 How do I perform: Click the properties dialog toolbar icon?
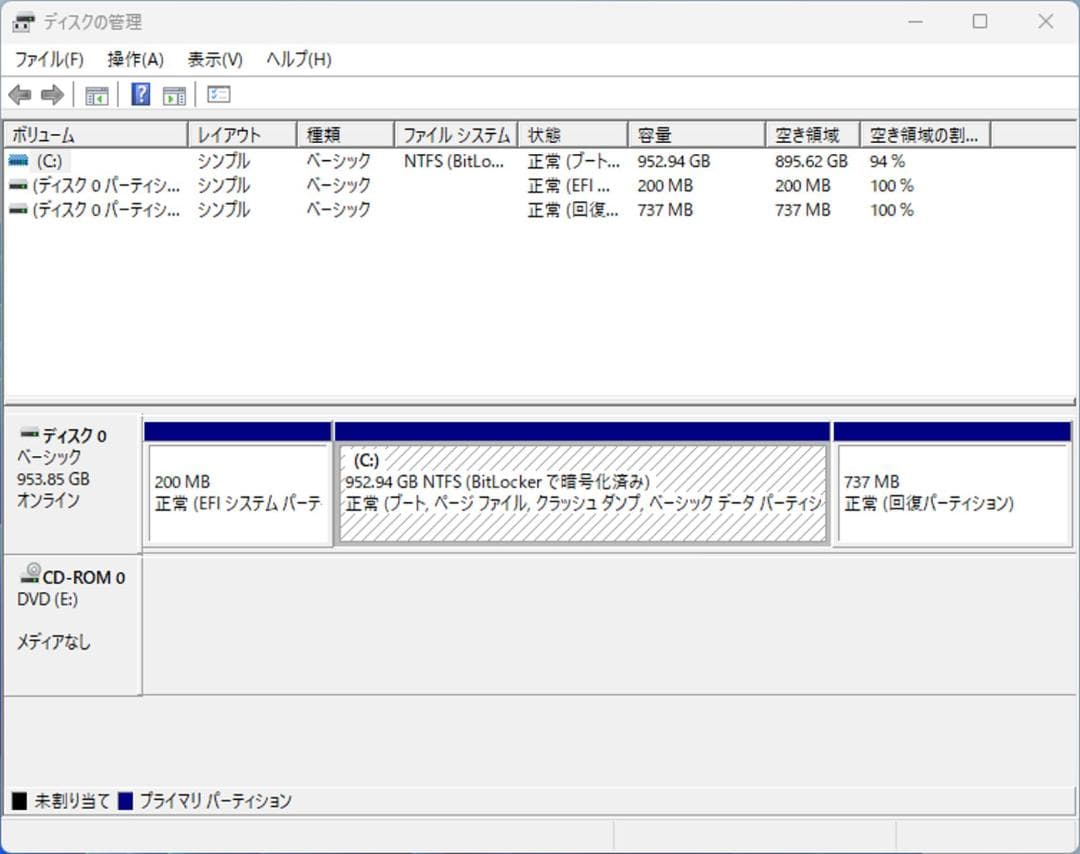click(x=217, y=94)
